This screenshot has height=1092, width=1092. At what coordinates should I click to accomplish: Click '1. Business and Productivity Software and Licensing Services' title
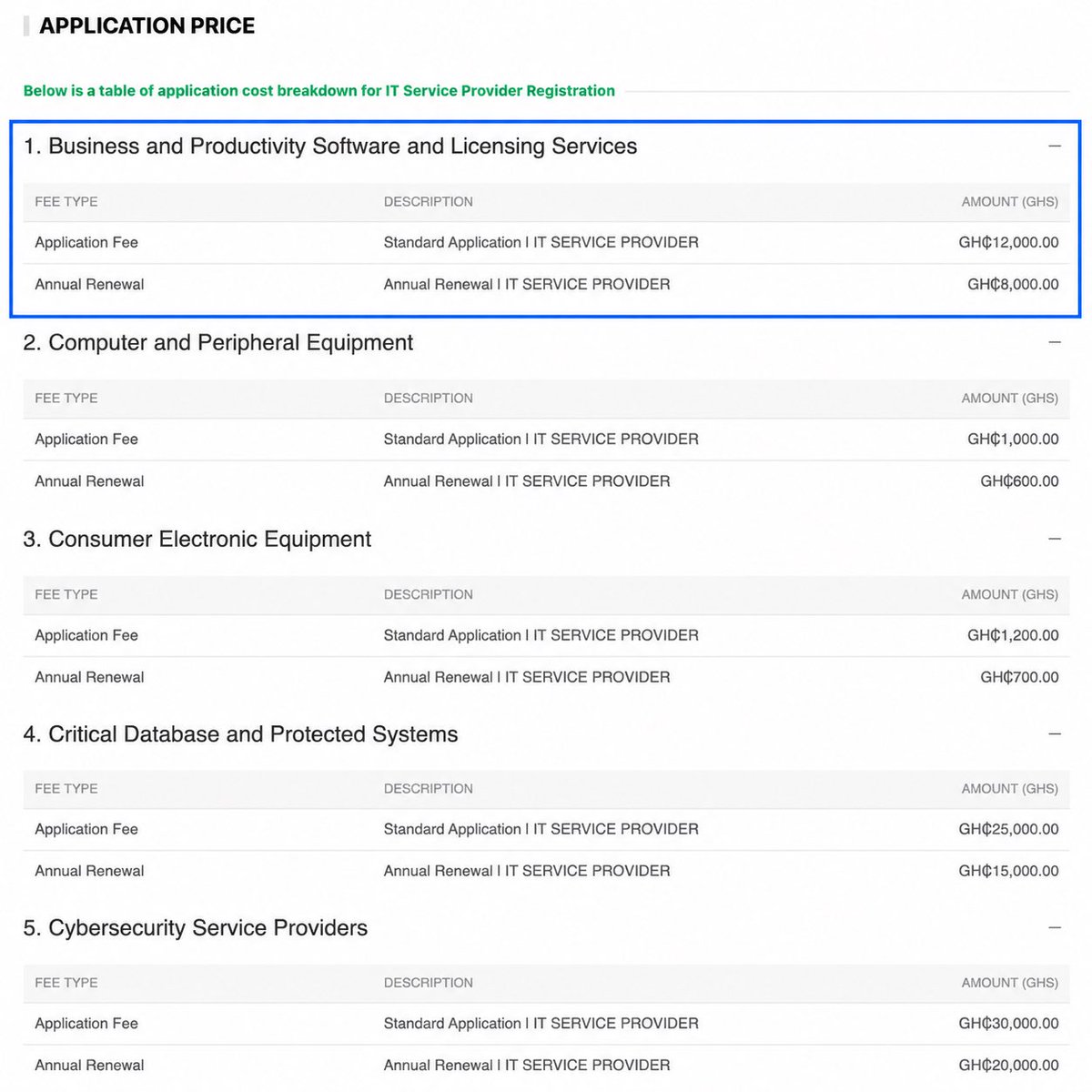pyautogui.click(x=330, y=147)
